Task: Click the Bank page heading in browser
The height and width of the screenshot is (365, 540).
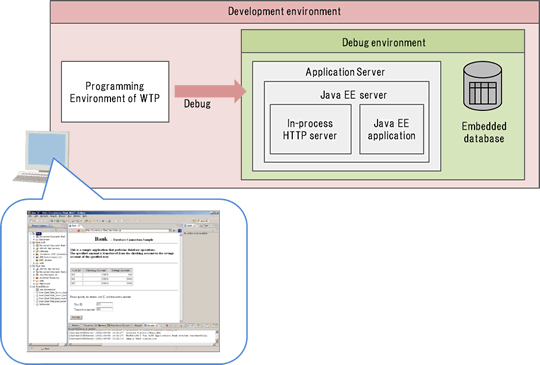Action: [x=101, y=239]
